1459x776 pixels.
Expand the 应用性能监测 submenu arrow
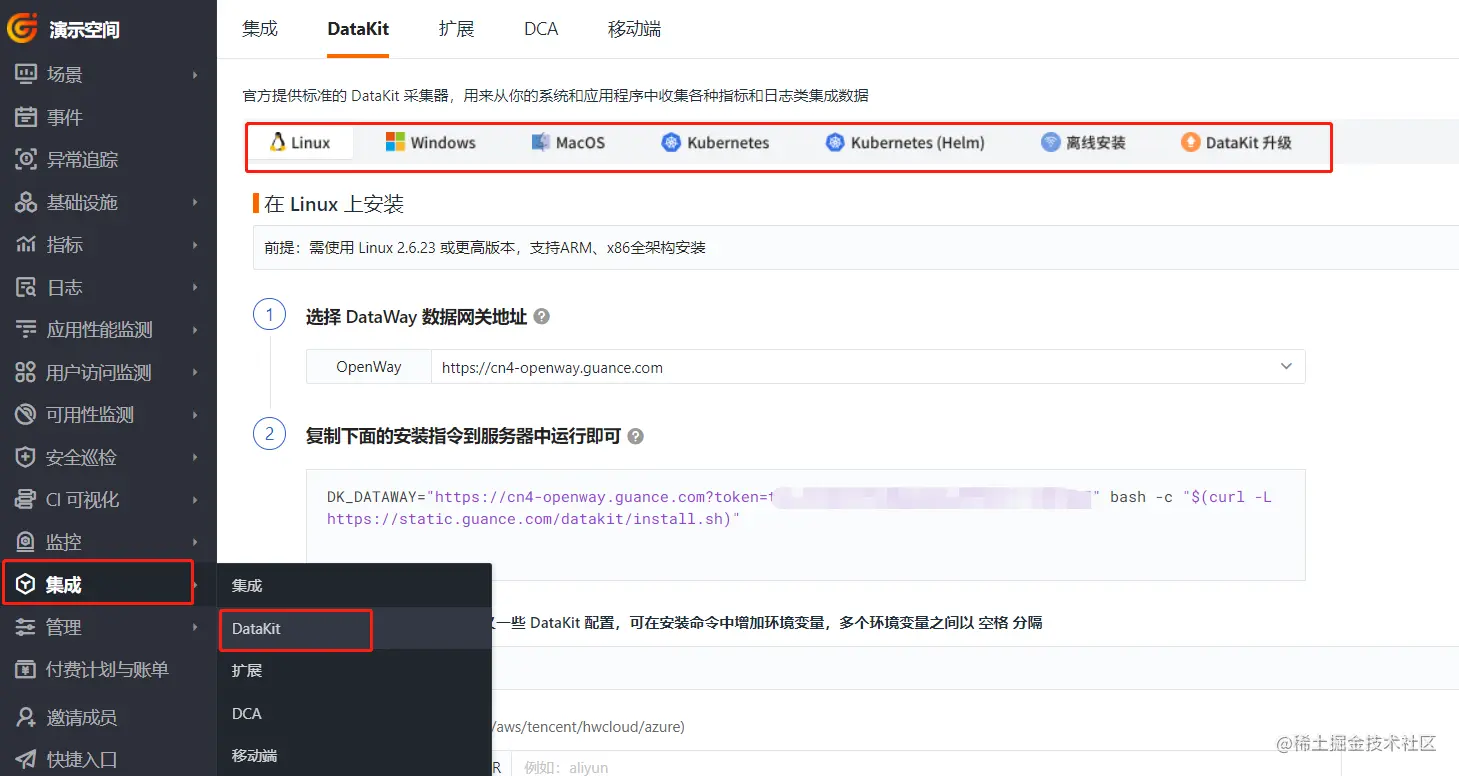pos(195,330)
